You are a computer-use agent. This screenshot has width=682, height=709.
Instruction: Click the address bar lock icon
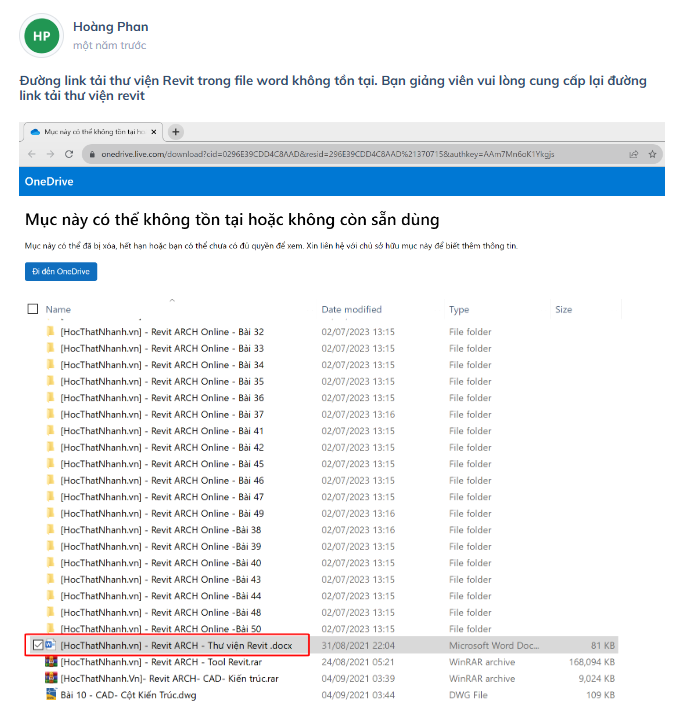tap(92, 155)
